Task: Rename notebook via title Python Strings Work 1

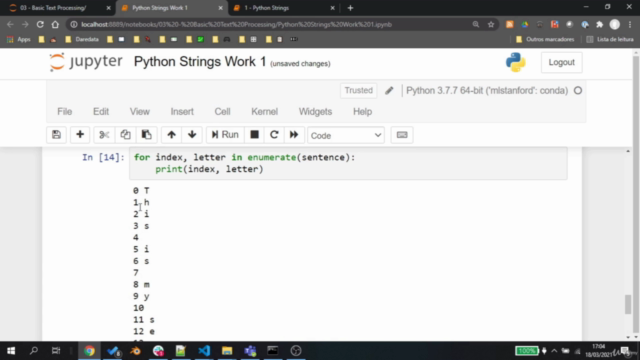Action: click(x=200, y=62)
